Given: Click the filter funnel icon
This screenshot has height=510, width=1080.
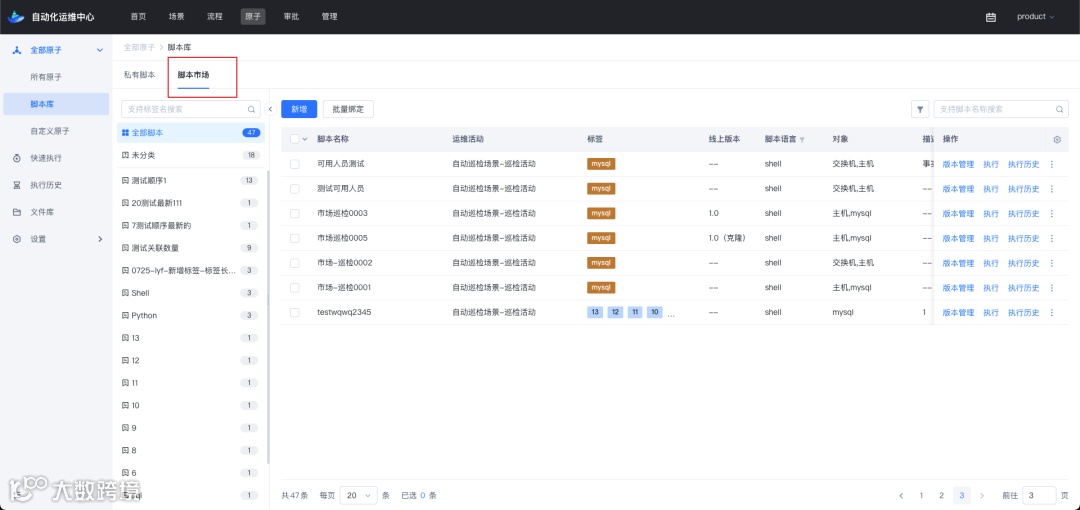Looking at the screenshot, I should (x=920, y=109).
